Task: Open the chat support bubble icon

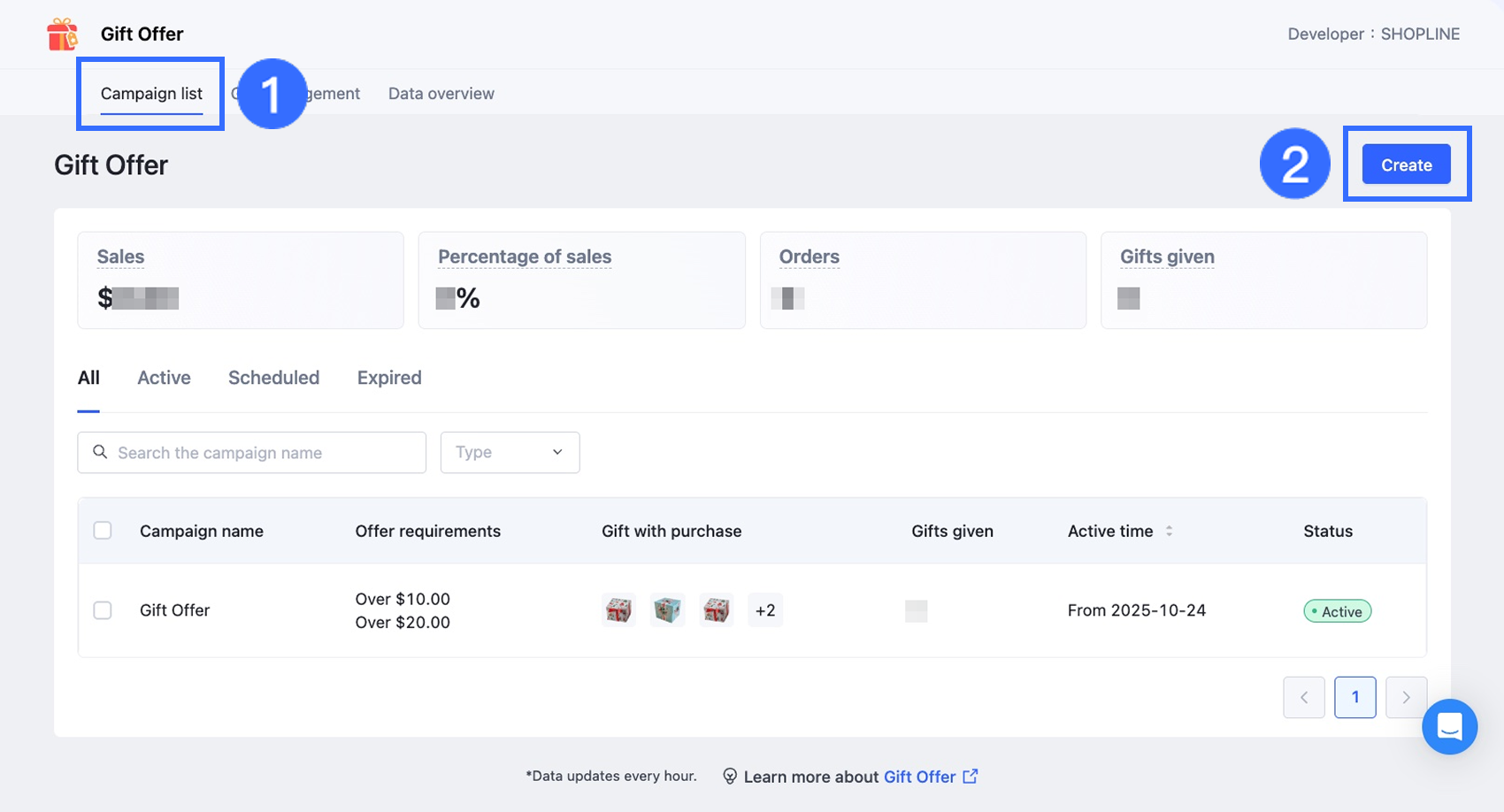Action: pyautogui.click(x=1449, y=726)
